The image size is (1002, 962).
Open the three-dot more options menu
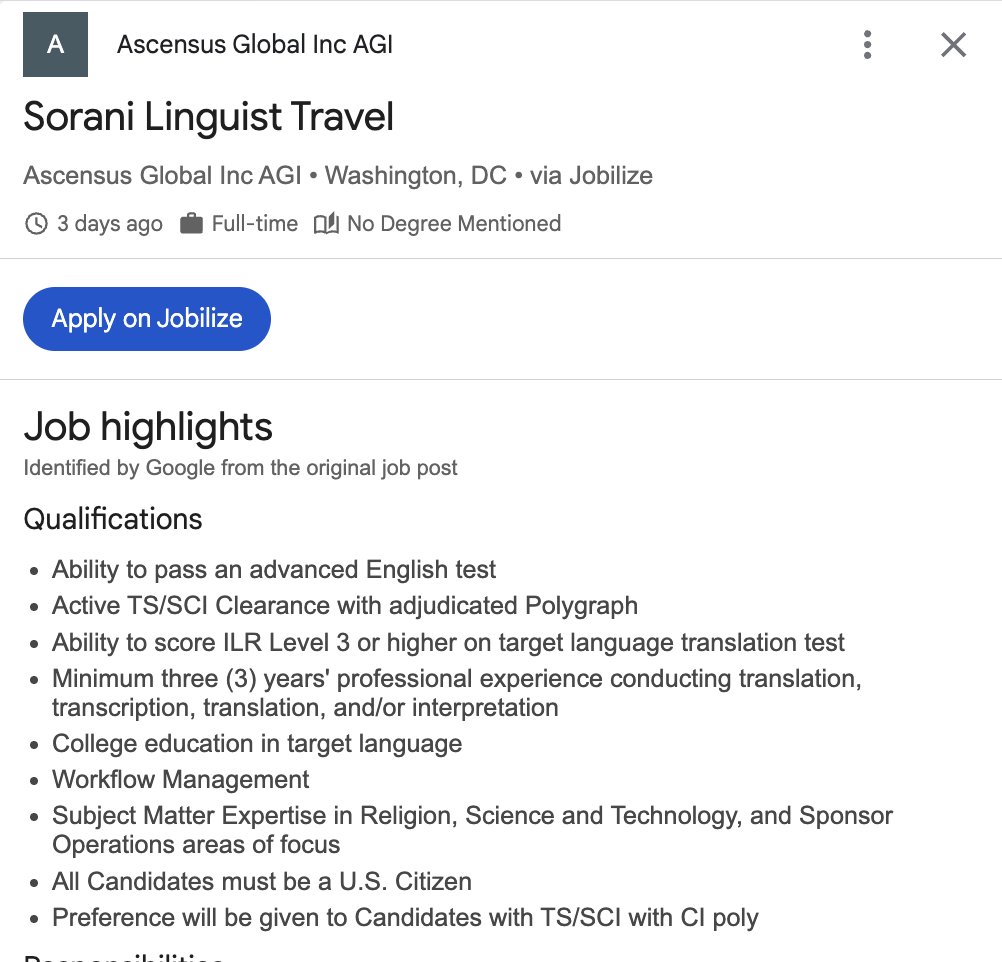pos(867,45)
